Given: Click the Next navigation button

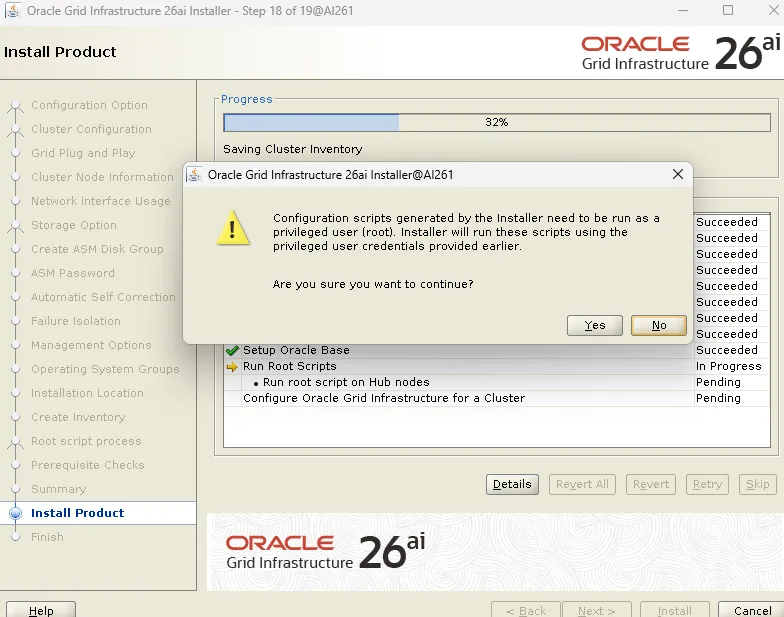Looking at the screenshot, I should (596, 610).
